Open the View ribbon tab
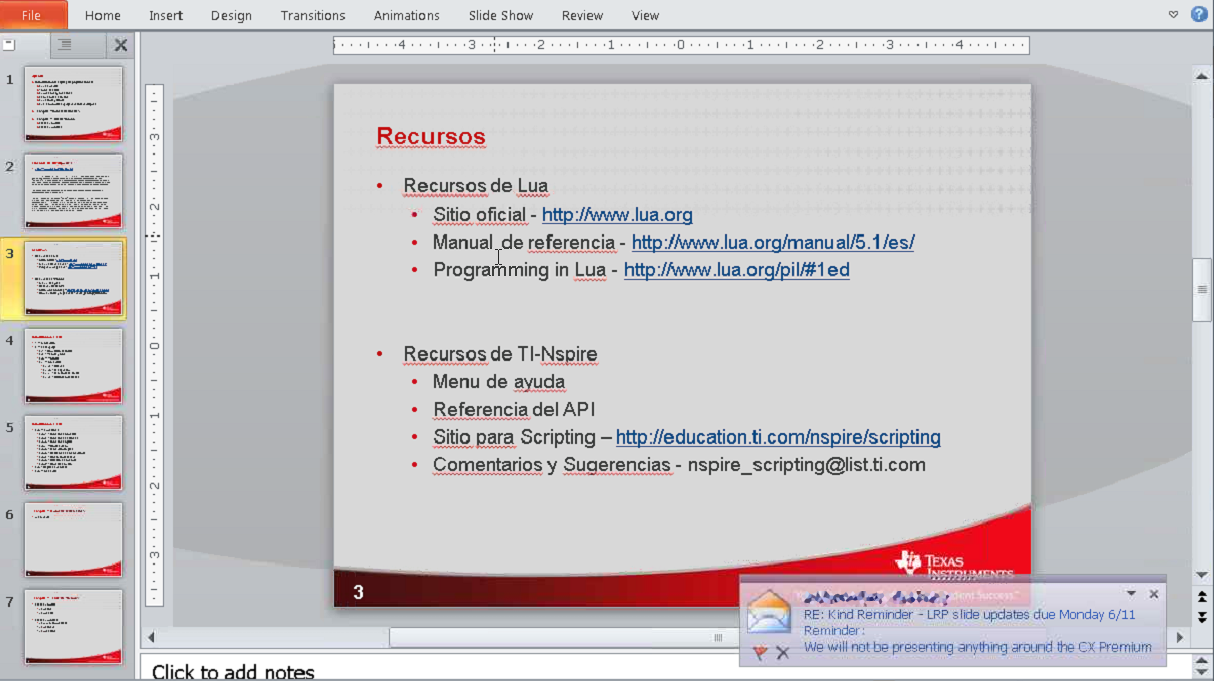 [x=646, y=15]
